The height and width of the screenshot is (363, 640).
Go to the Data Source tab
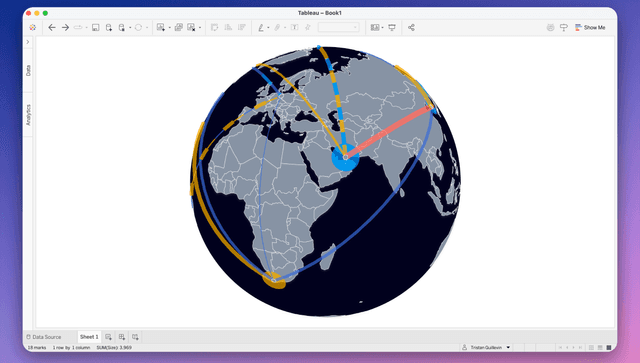click(x=44, y=337)
